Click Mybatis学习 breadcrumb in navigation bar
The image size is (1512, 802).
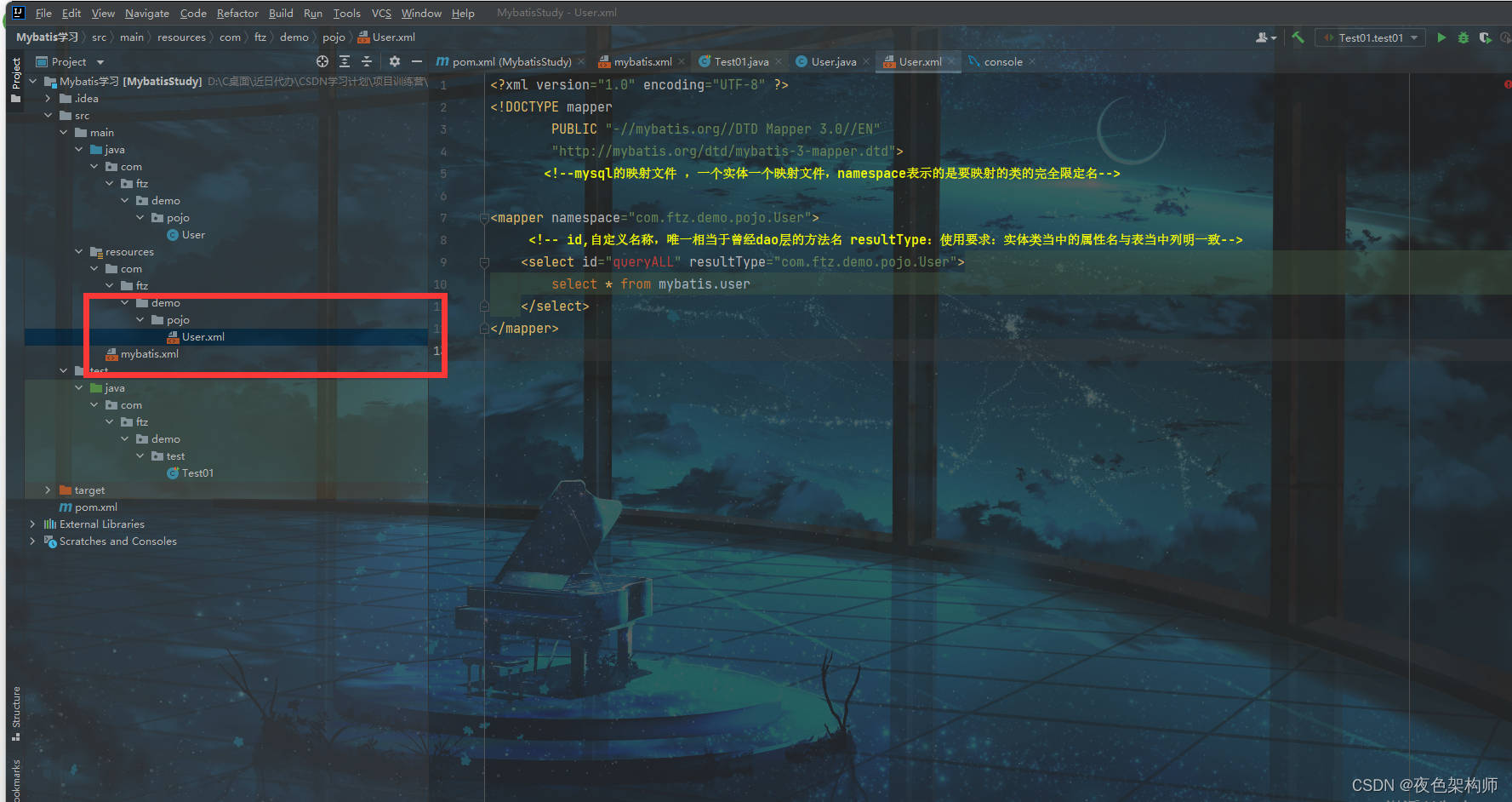47,37
